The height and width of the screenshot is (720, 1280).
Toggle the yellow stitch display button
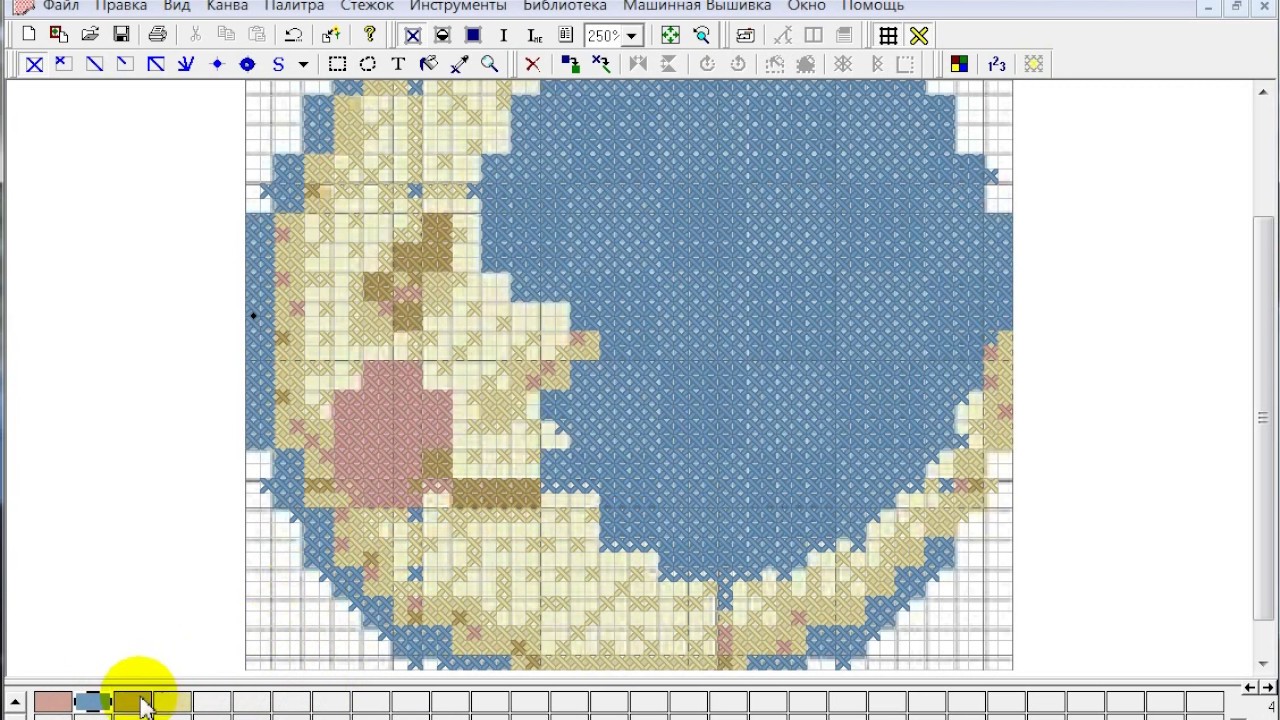tap(919, 35)
